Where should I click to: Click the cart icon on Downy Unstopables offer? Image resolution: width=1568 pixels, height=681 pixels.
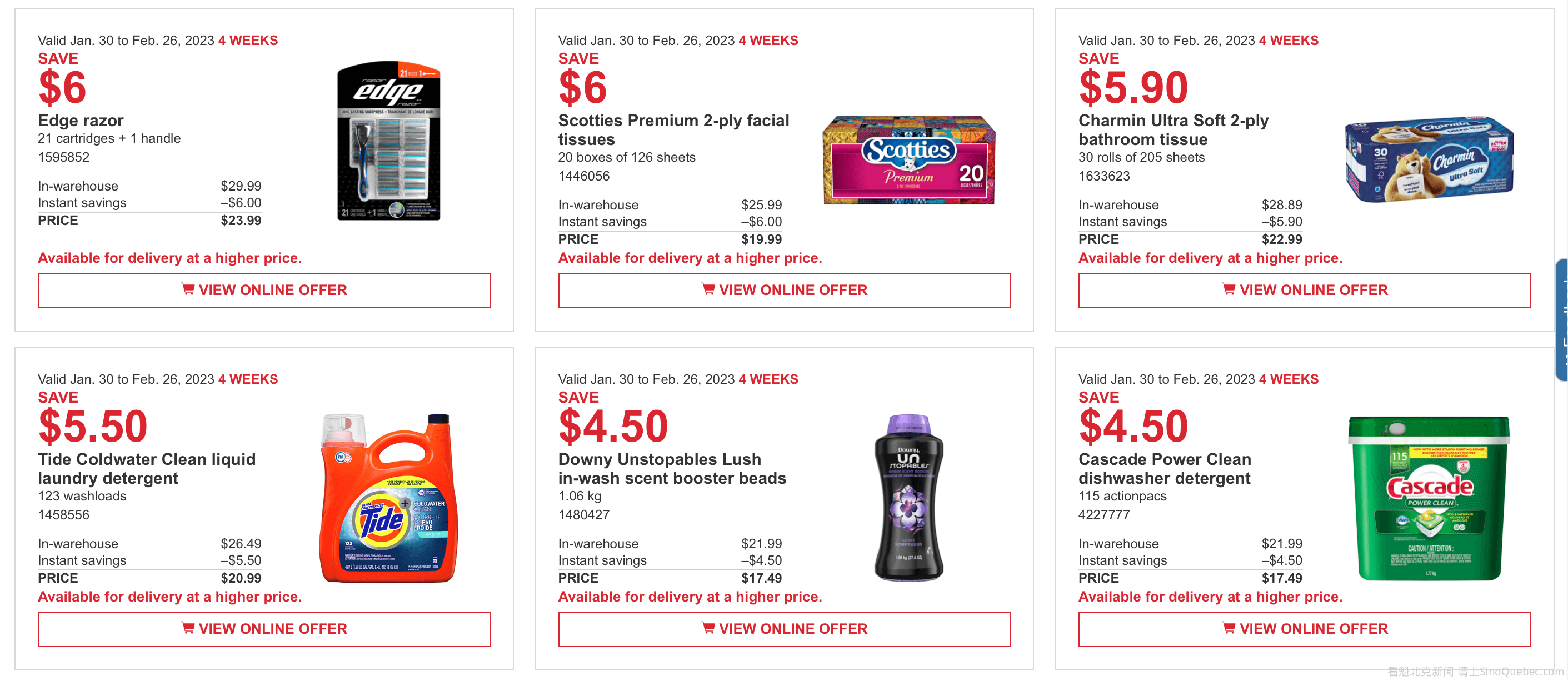coord(708,628)
